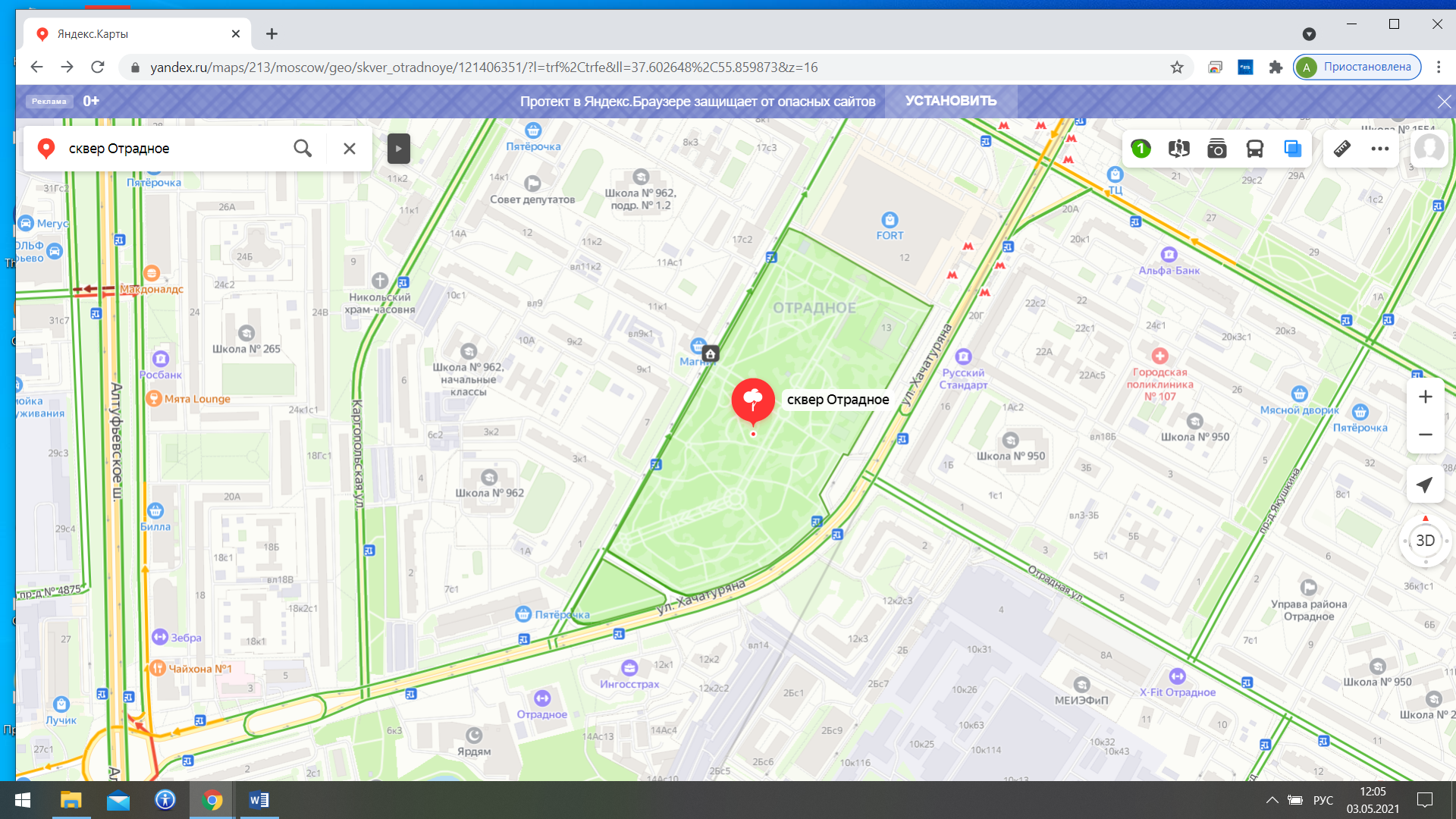Switch to Word in taskbar
1456x819 pixels.
pyautogui.click(x=259, y=800)
